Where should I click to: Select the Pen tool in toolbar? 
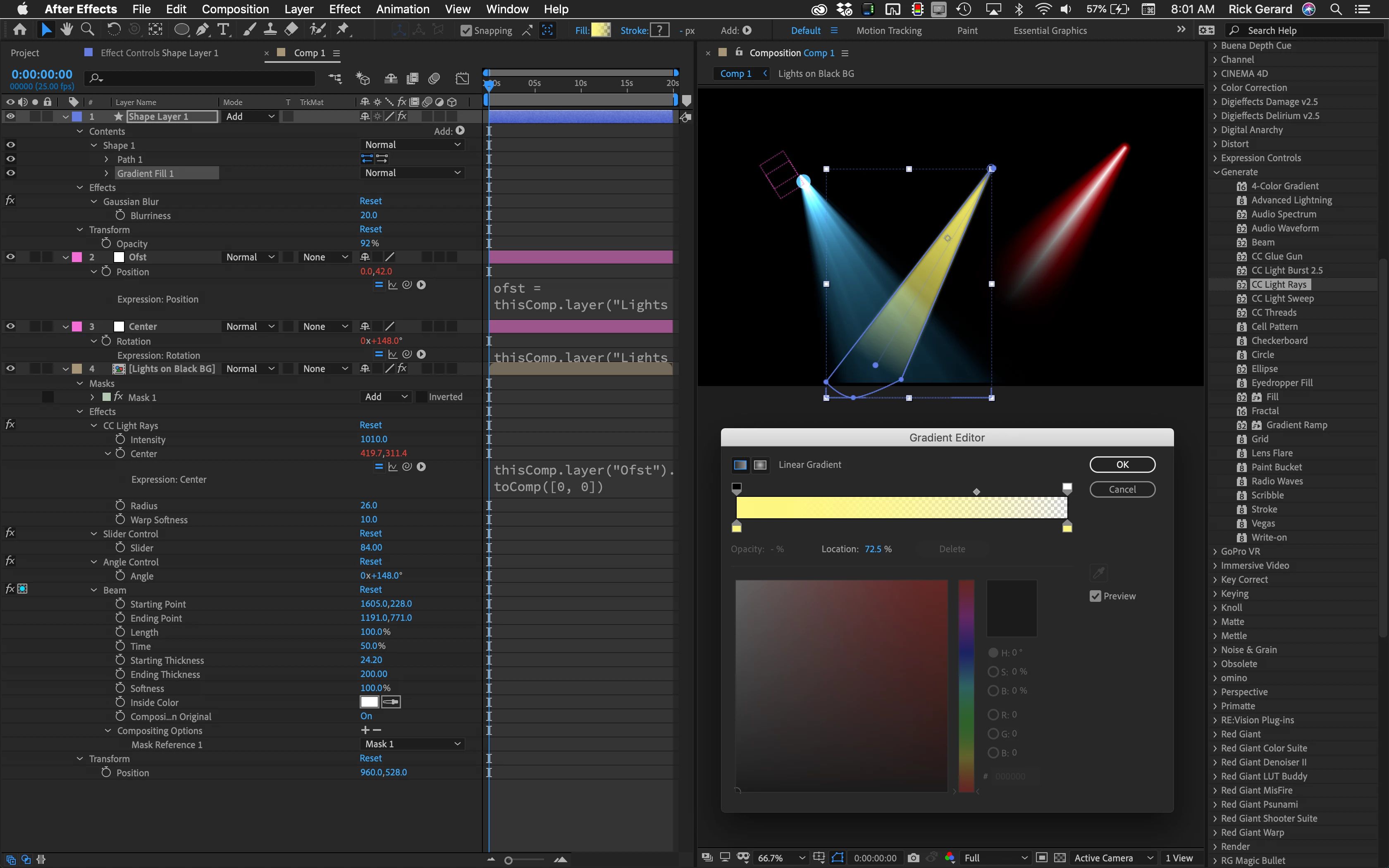(x=202, y=30)
